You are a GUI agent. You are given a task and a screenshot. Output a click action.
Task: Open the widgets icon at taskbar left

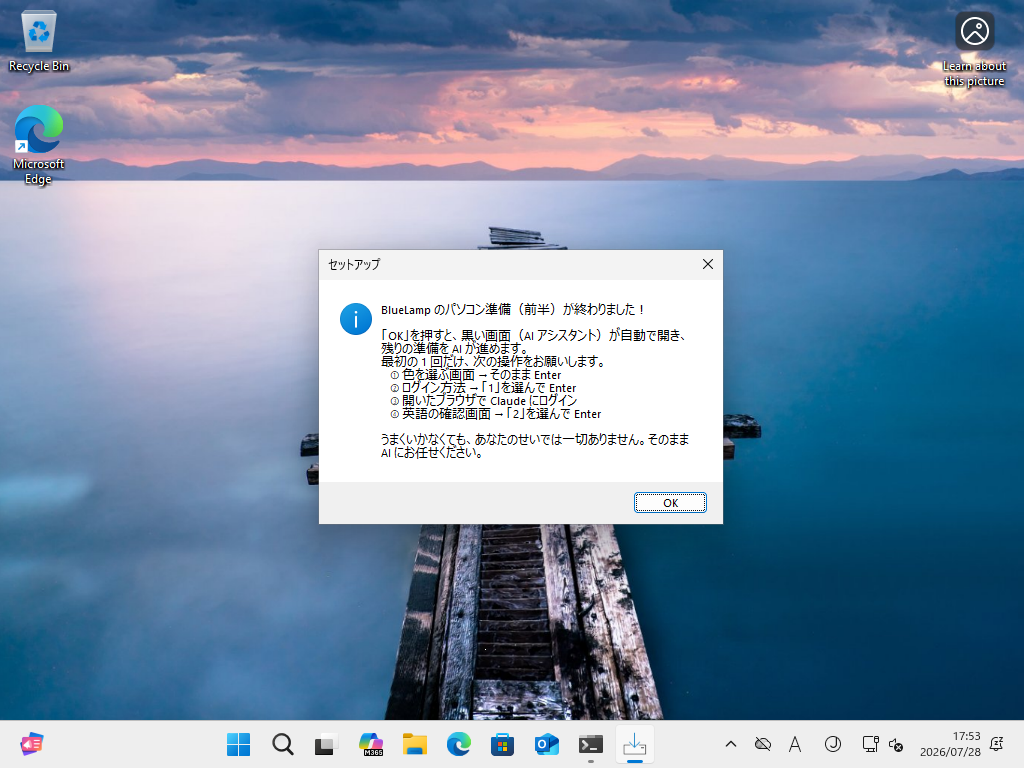pyautogui.click(x=32, y=744)
